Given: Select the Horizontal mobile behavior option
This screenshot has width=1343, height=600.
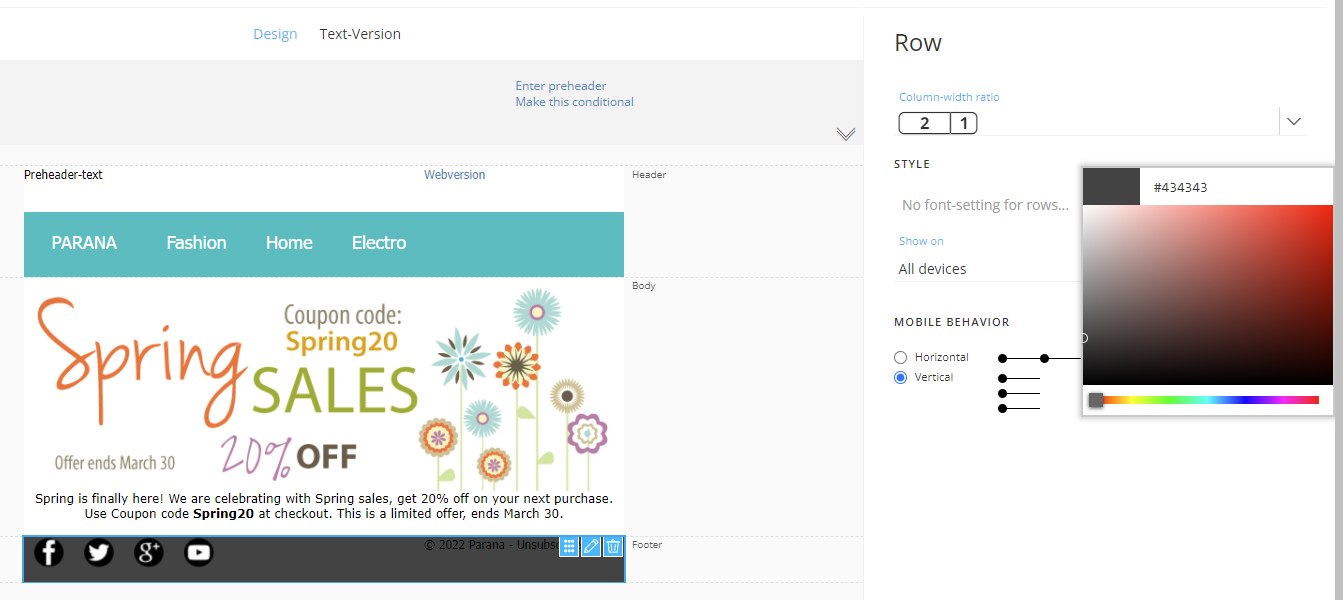Looking at the screenshot, I should pyautogui.click(x=901, y=357).
